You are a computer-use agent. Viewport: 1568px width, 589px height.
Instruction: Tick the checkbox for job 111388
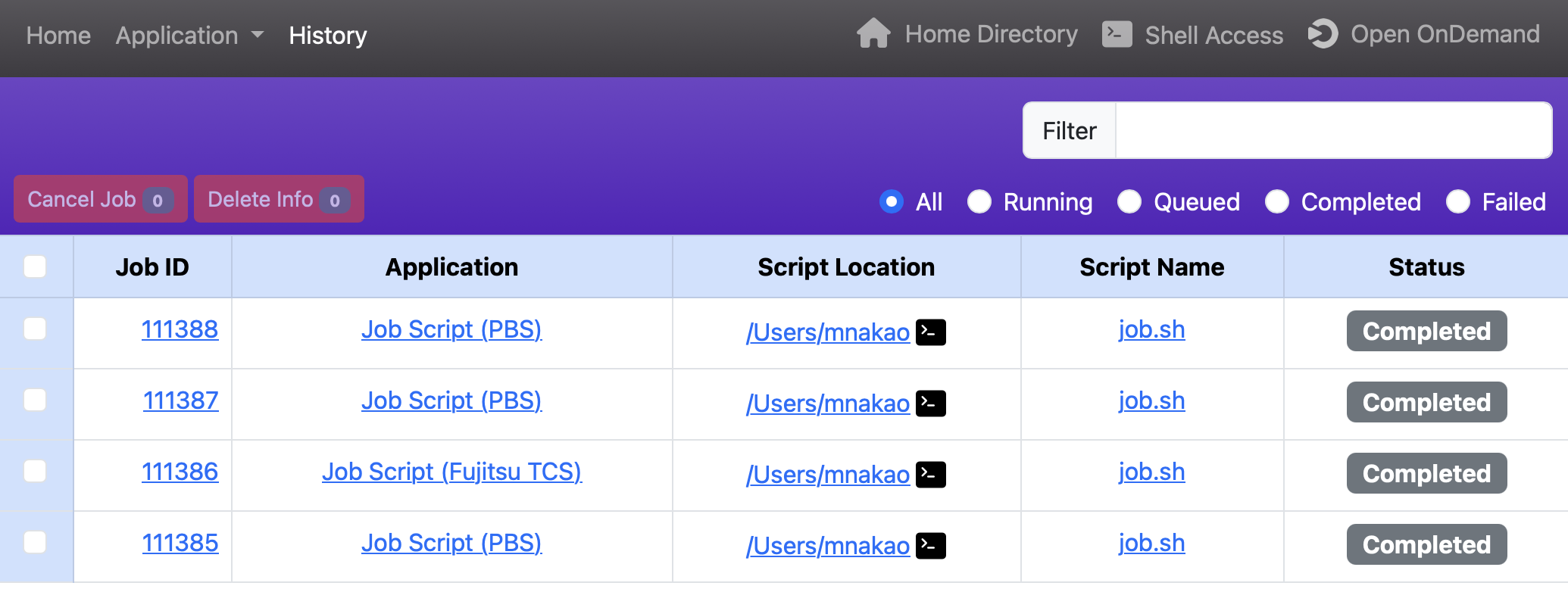pyautogui.click(x=35, y=329)
